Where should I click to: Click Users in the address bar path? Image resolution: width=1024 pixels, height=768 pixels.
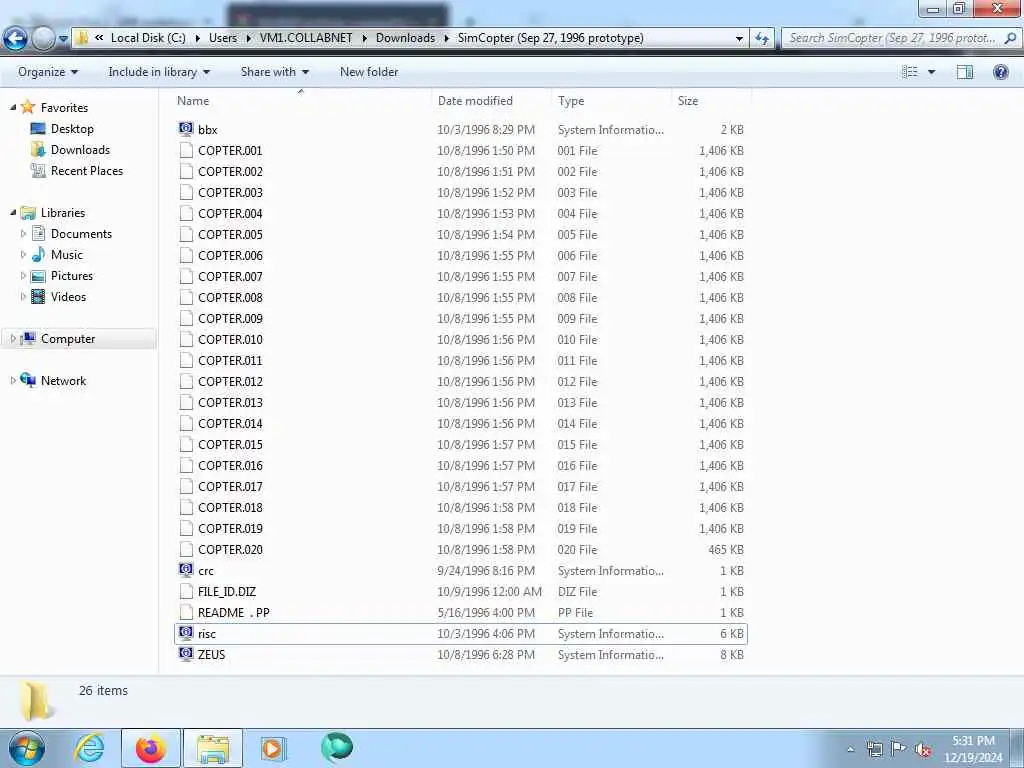click(x=223, y=38)
